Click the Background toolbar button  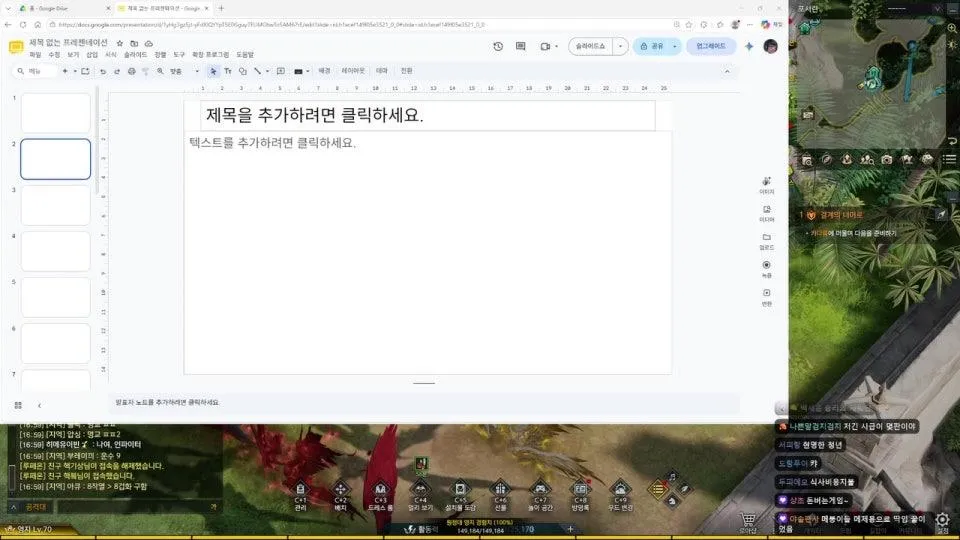324,71
